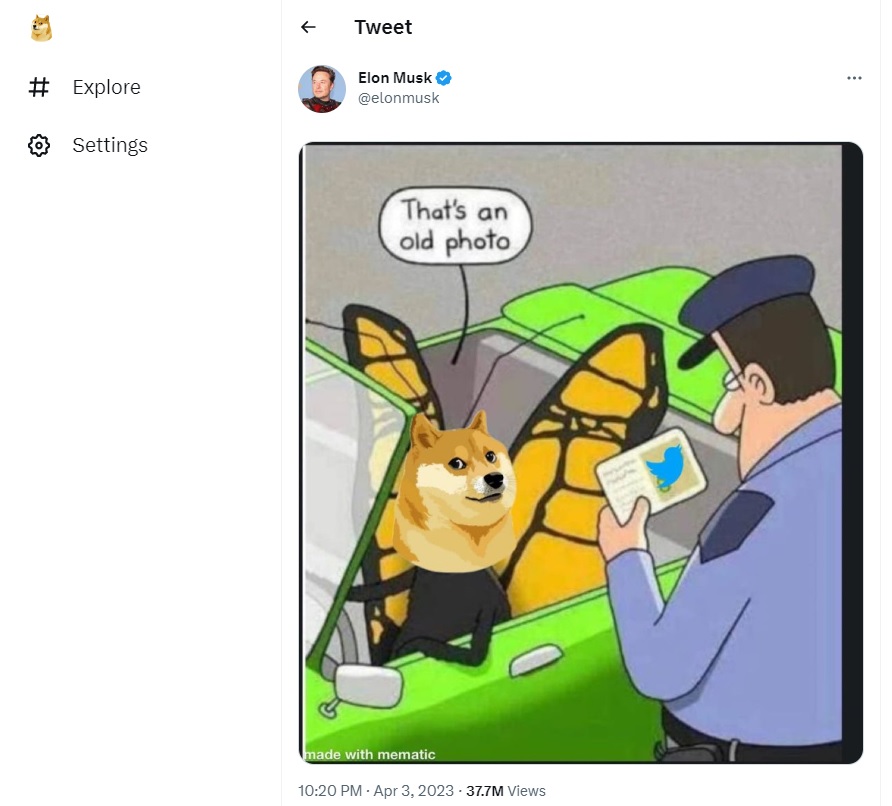Click the Explore hashtag icon

pos(39,87)
